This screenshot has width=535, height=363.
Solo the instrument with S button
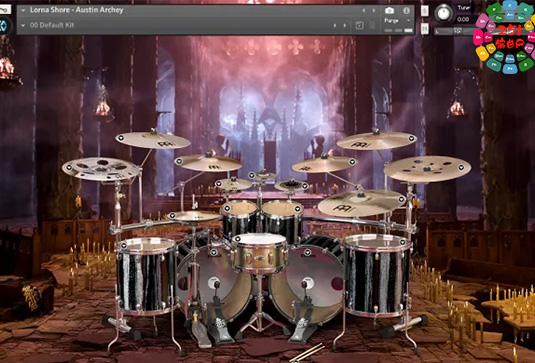click(425, 11)
